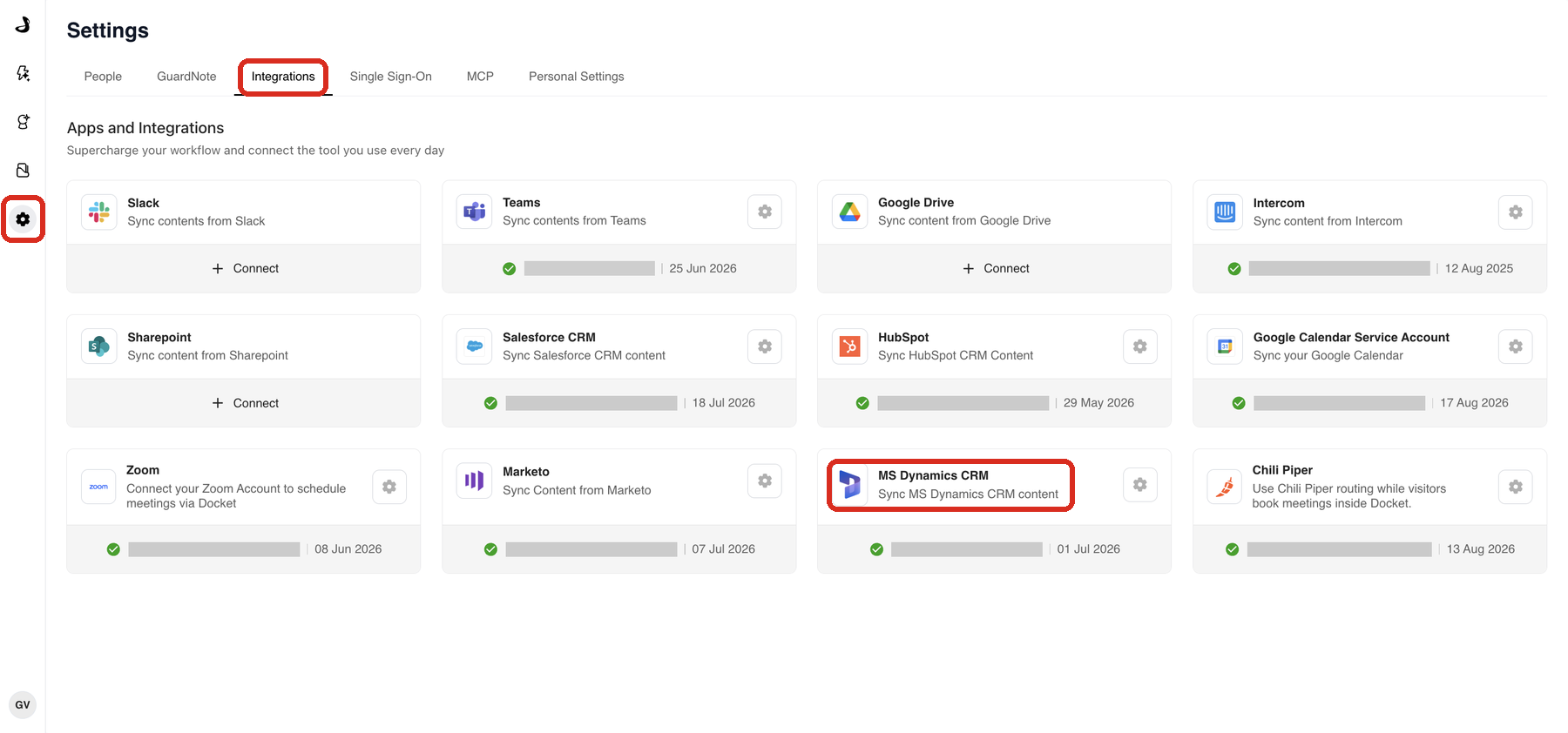Click the Google Drive logo icon
The width and height of the screenshot is (1568, 733).
coord(850,212)
